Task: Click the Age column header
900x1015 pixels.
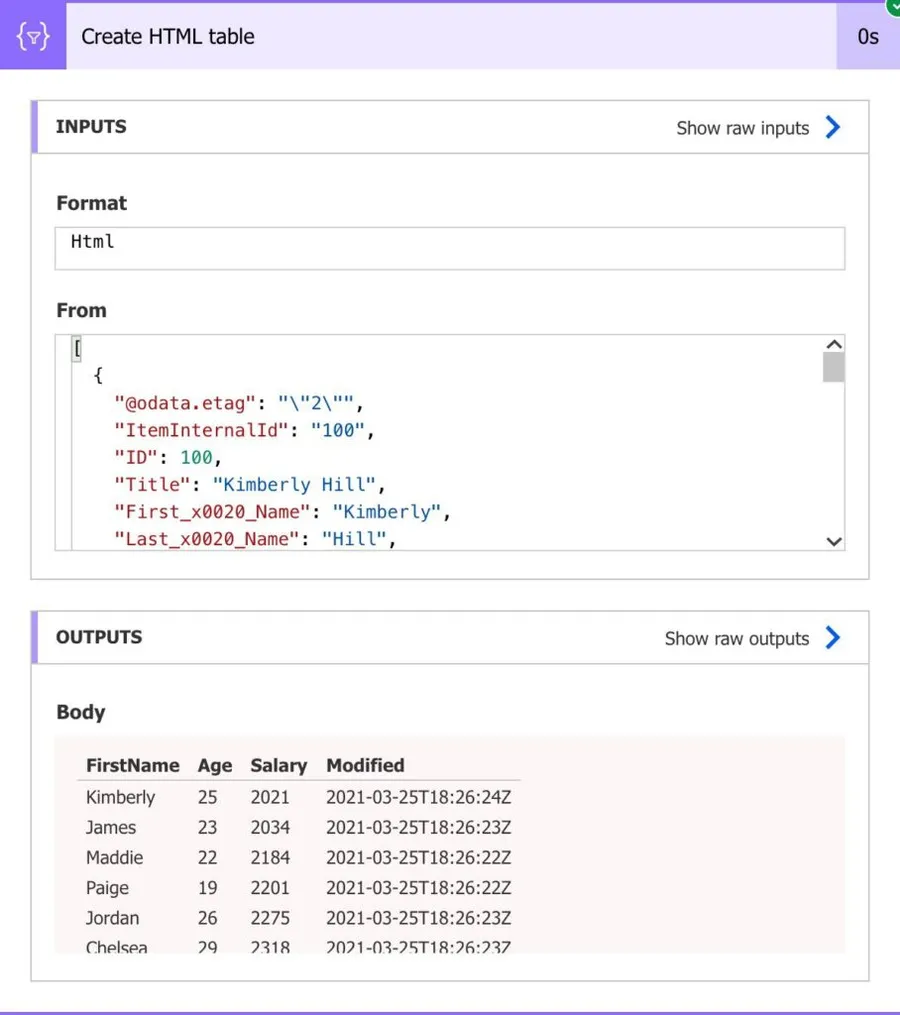Action: (214, 765)
